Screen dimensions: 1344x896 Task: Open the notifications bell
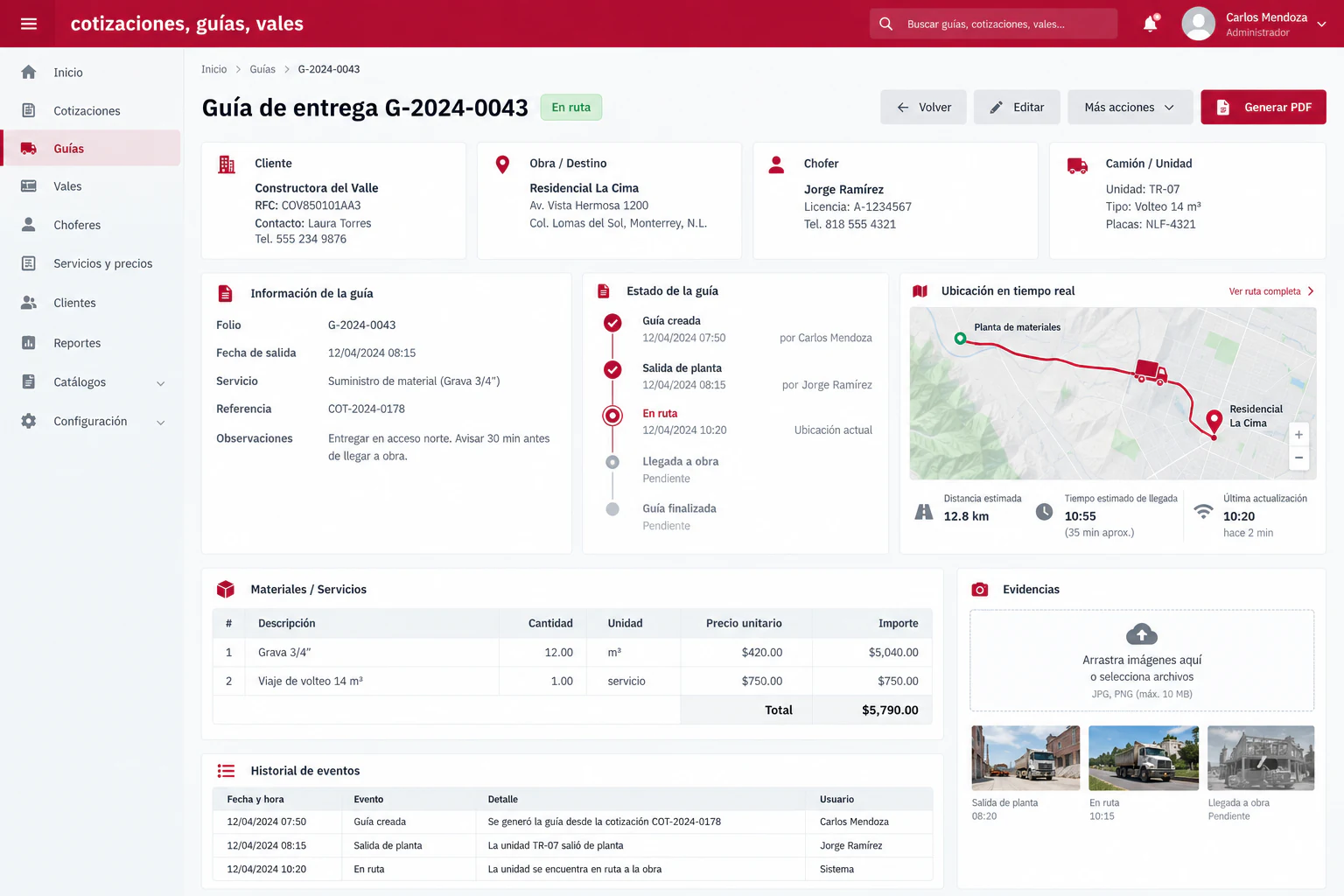pyautogui.click(x=1151, y=24)
